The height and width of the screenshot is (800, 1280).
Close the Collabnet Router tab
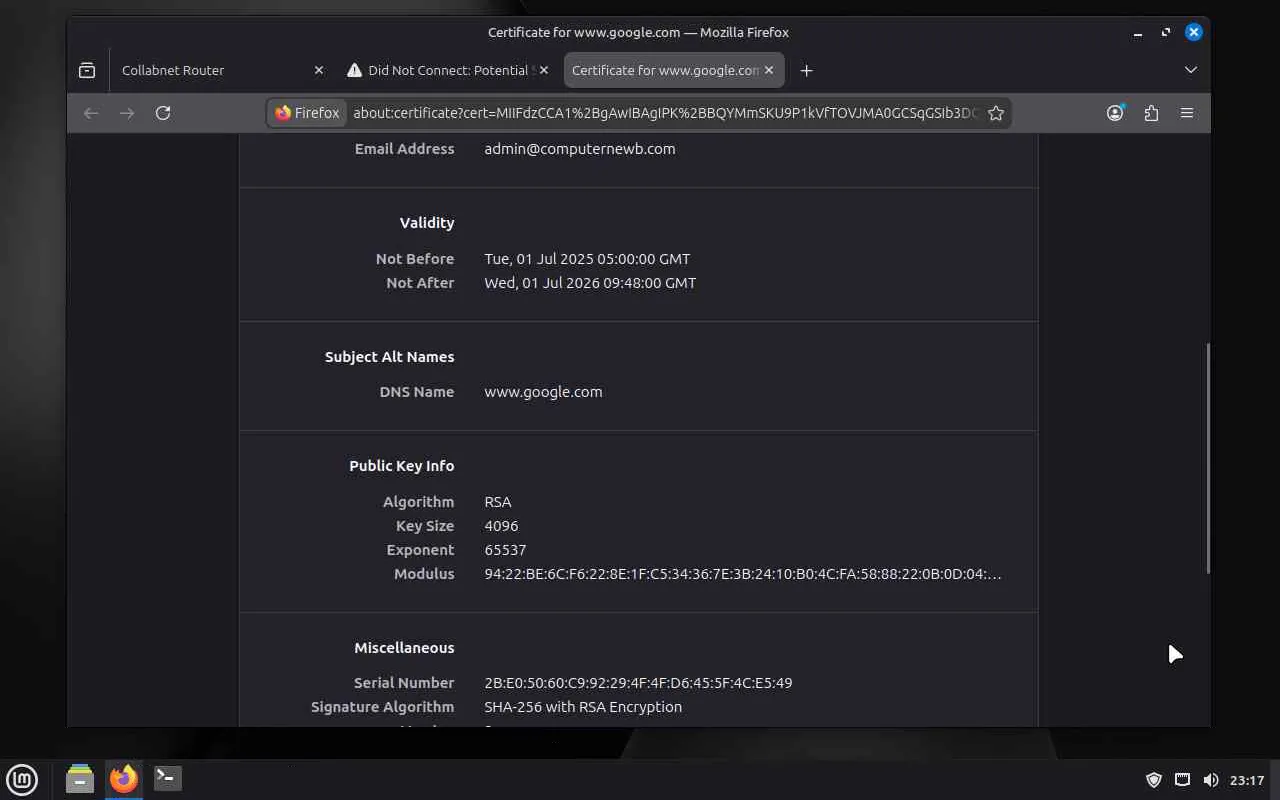[x=319, y=70]
